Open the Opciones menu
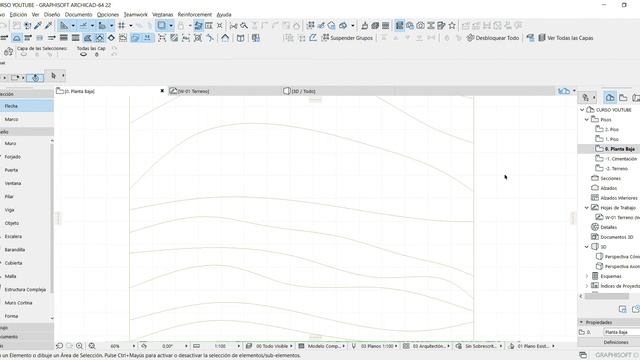 point(108,15)
